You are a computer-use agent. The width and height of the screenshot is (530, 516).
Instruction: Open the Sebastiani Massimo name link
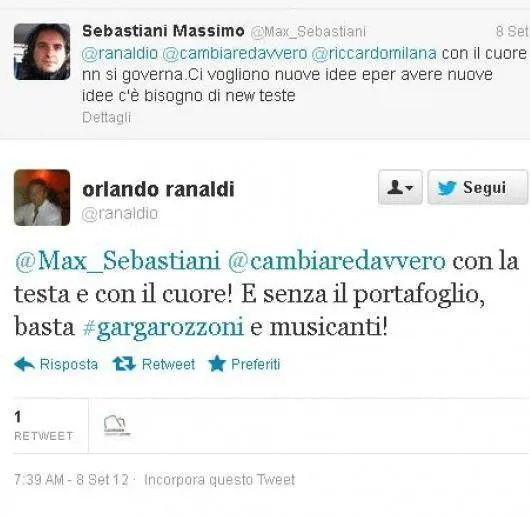(163, 31)
